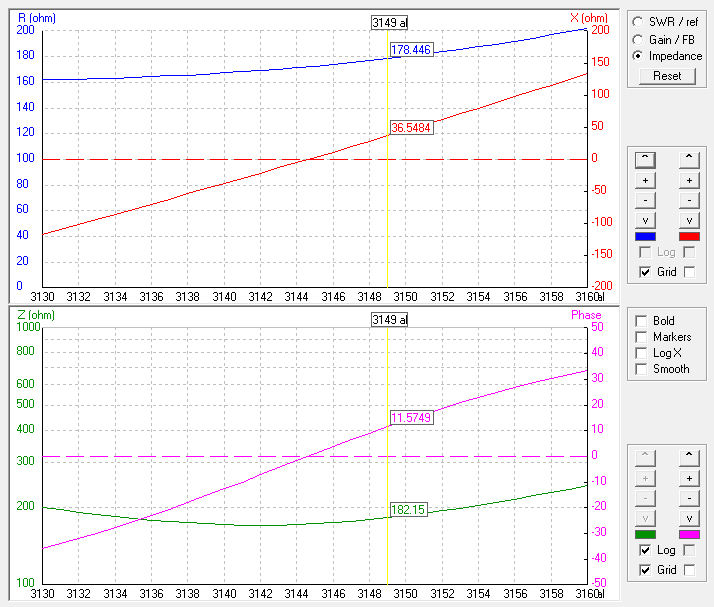Enable the Bold checkbox
Screen dimensions: 714x607
click(x=641, y=321)
